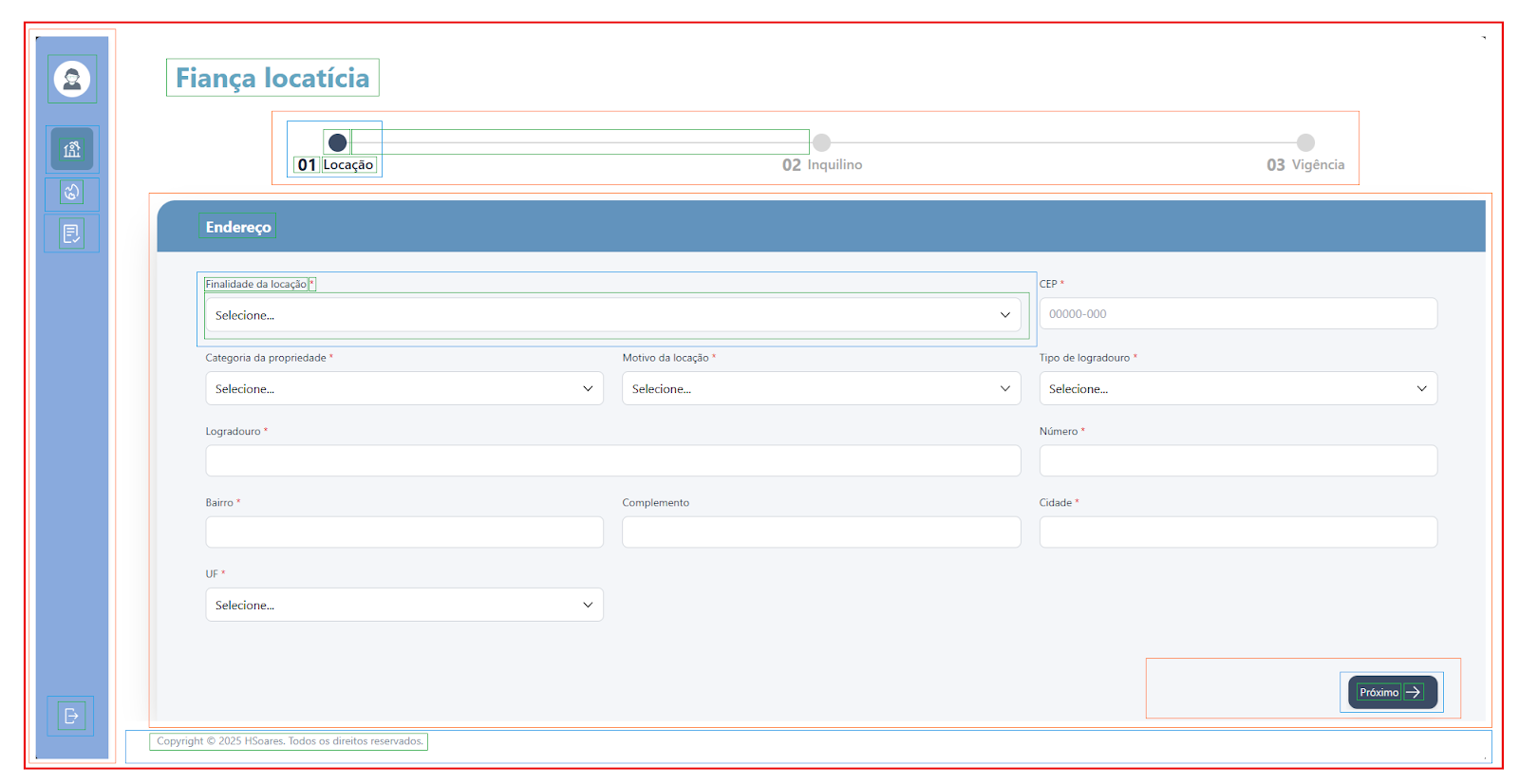Click the arrow icon on Próximo button
The width and height of the screenshot is (1519, 784).
(x=1414, y=692)
